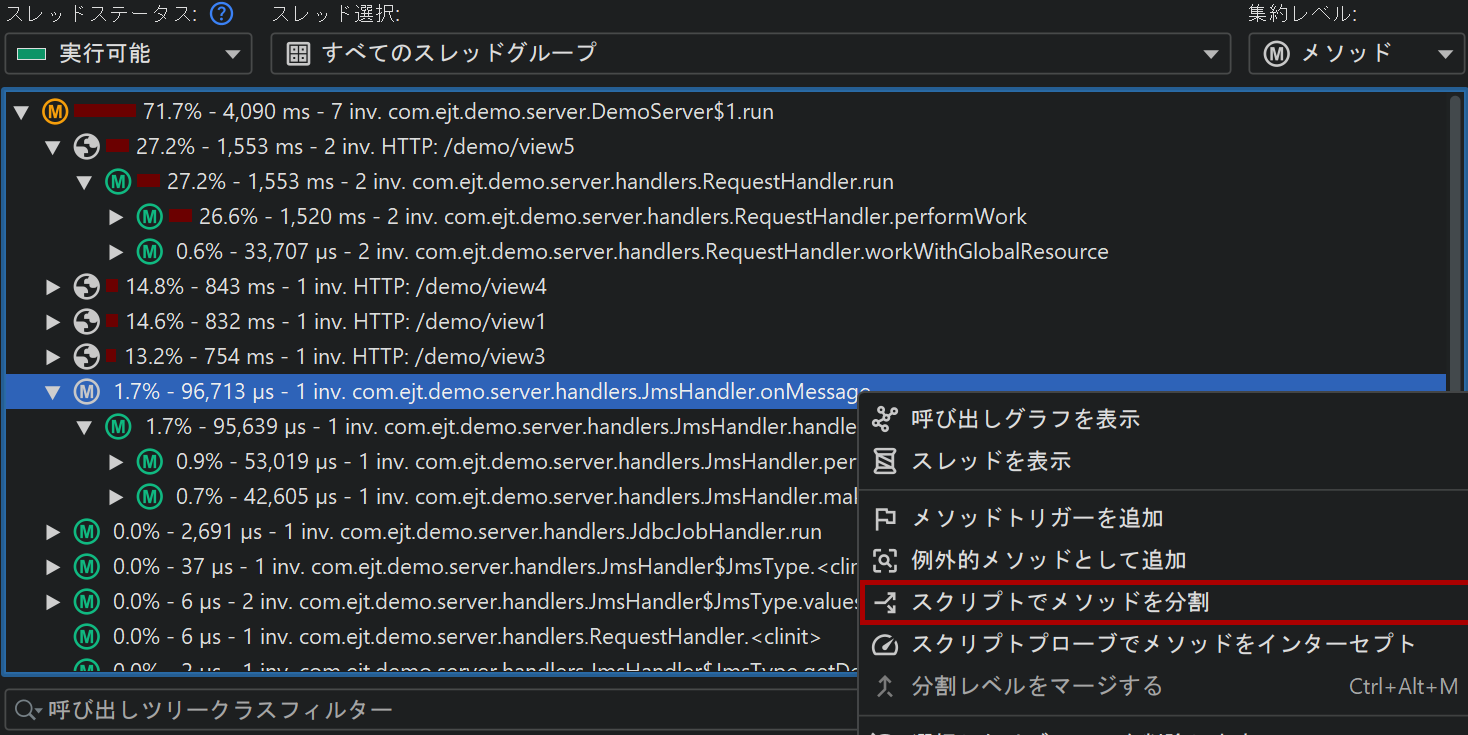
Task: Open the すべてのスレッドグループ thread selection dropdown
Action: point(749,54)
